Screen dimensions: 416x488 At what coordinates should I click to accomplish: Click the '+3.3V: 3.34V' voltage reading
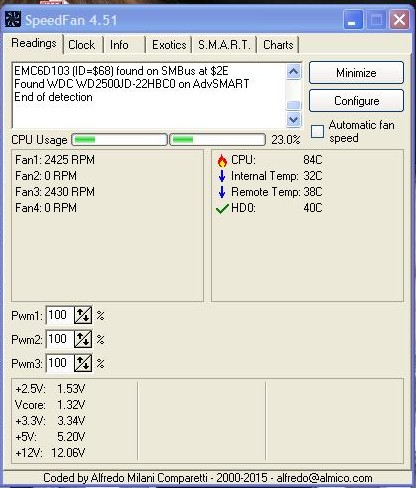point(50,421)
